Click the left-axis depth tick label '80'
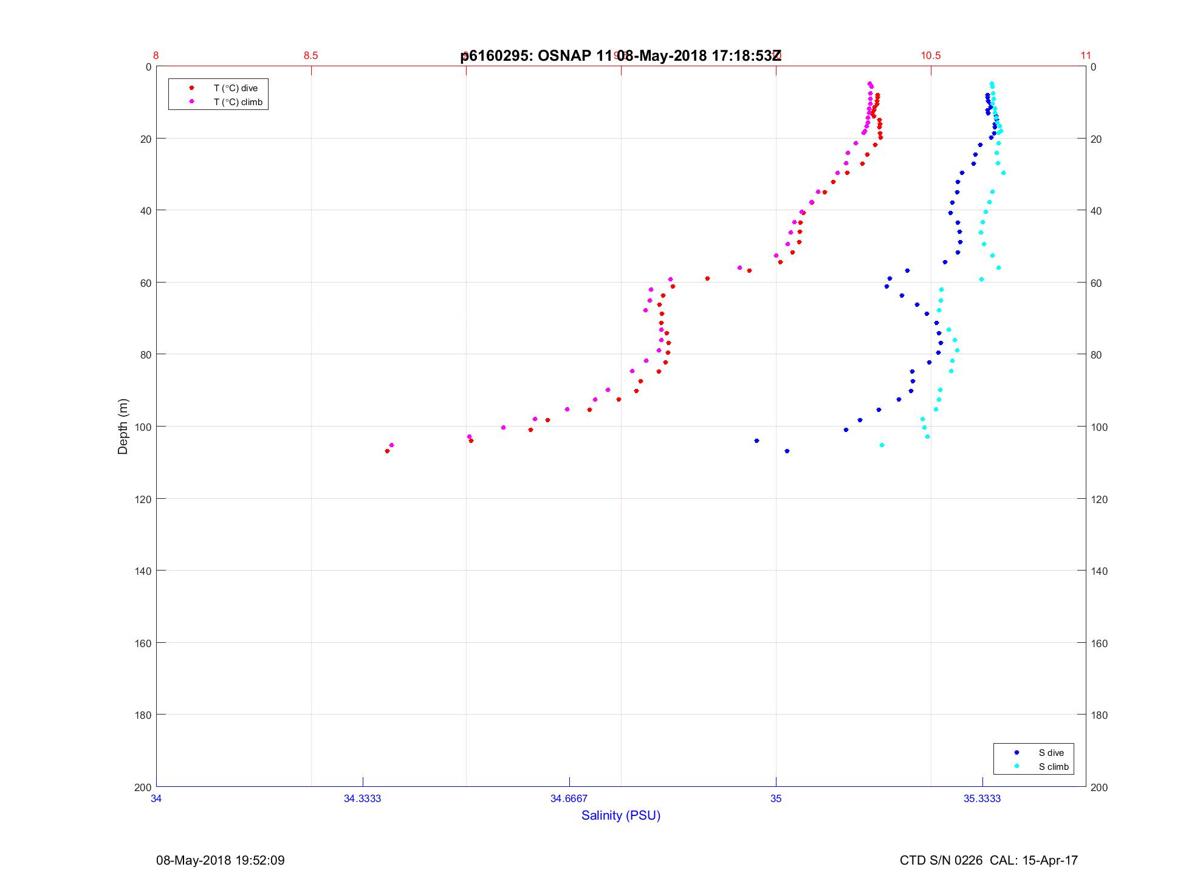1200x885 pixels. 145,355
